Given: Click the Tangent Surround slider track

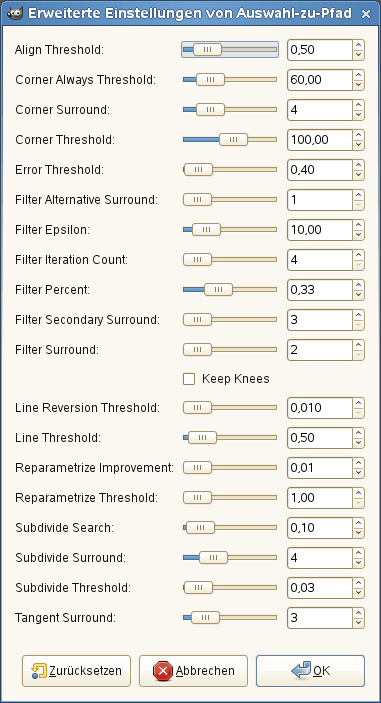Looking at the screenshot, I should 230,618.
